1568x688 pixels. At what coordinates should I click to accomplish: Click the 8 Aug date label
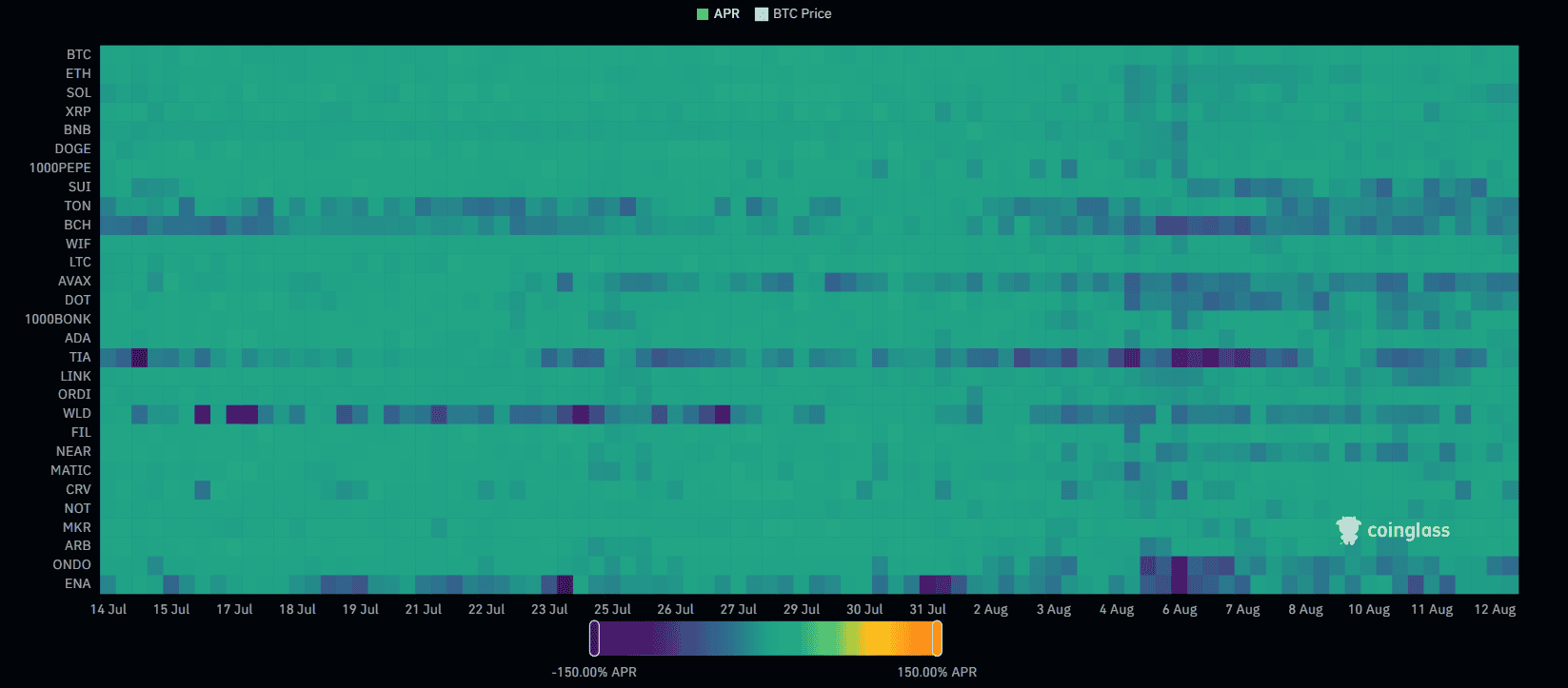coord(1305,609)
